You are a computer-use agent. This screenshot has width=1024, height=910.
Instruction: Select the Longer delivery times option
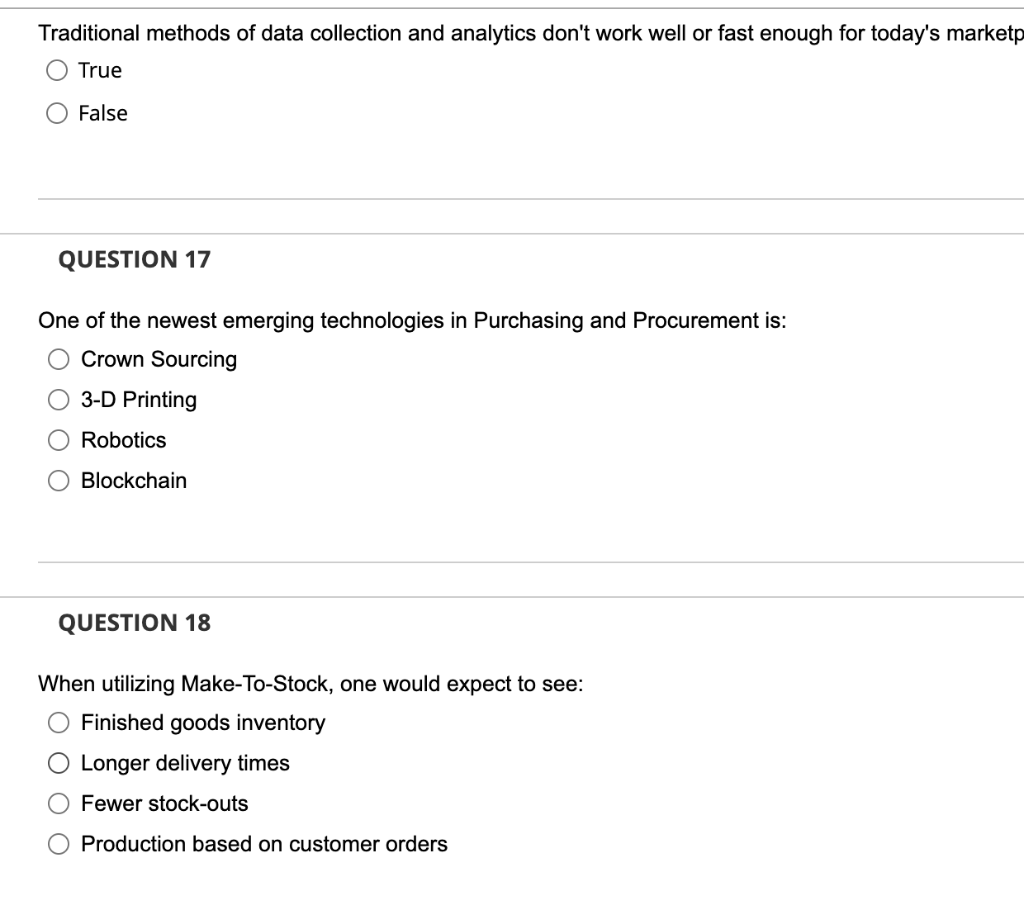58,763
